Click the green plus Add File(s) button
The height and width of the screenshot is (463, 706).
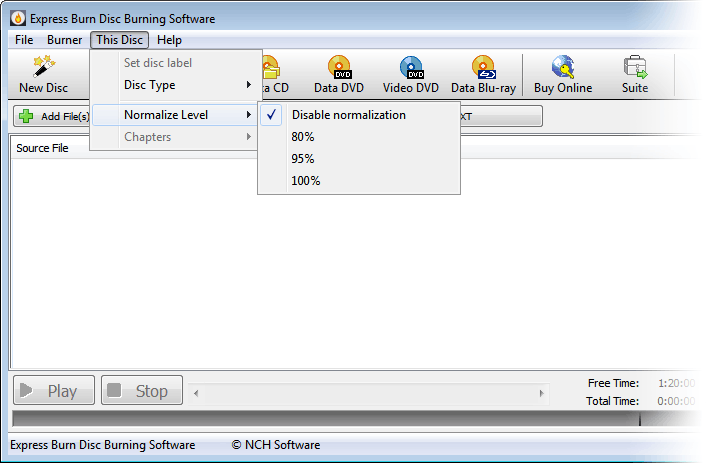tap(54, 116)
